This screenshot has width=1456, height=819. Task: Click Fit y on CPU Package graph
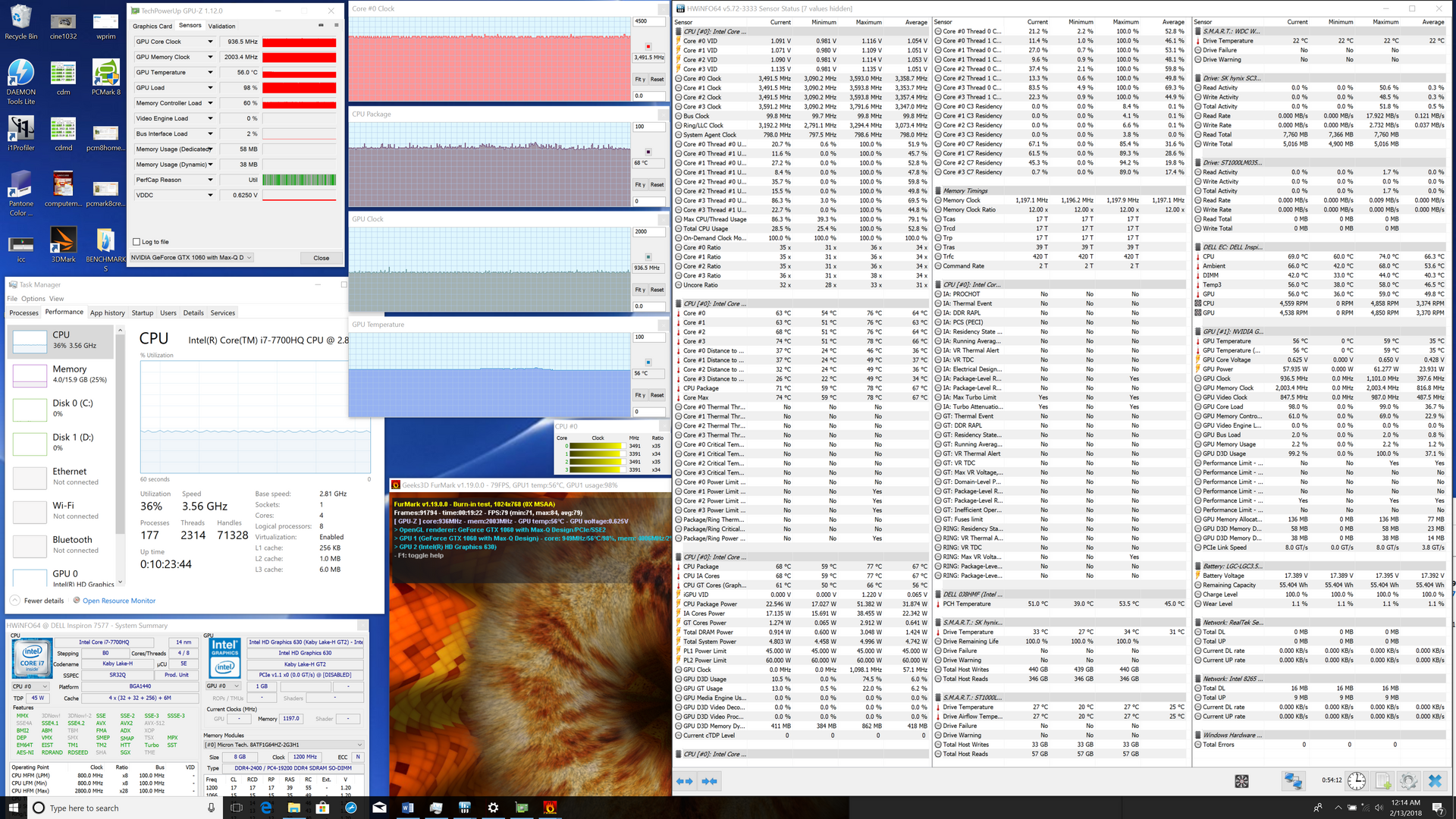pos(641,184)
